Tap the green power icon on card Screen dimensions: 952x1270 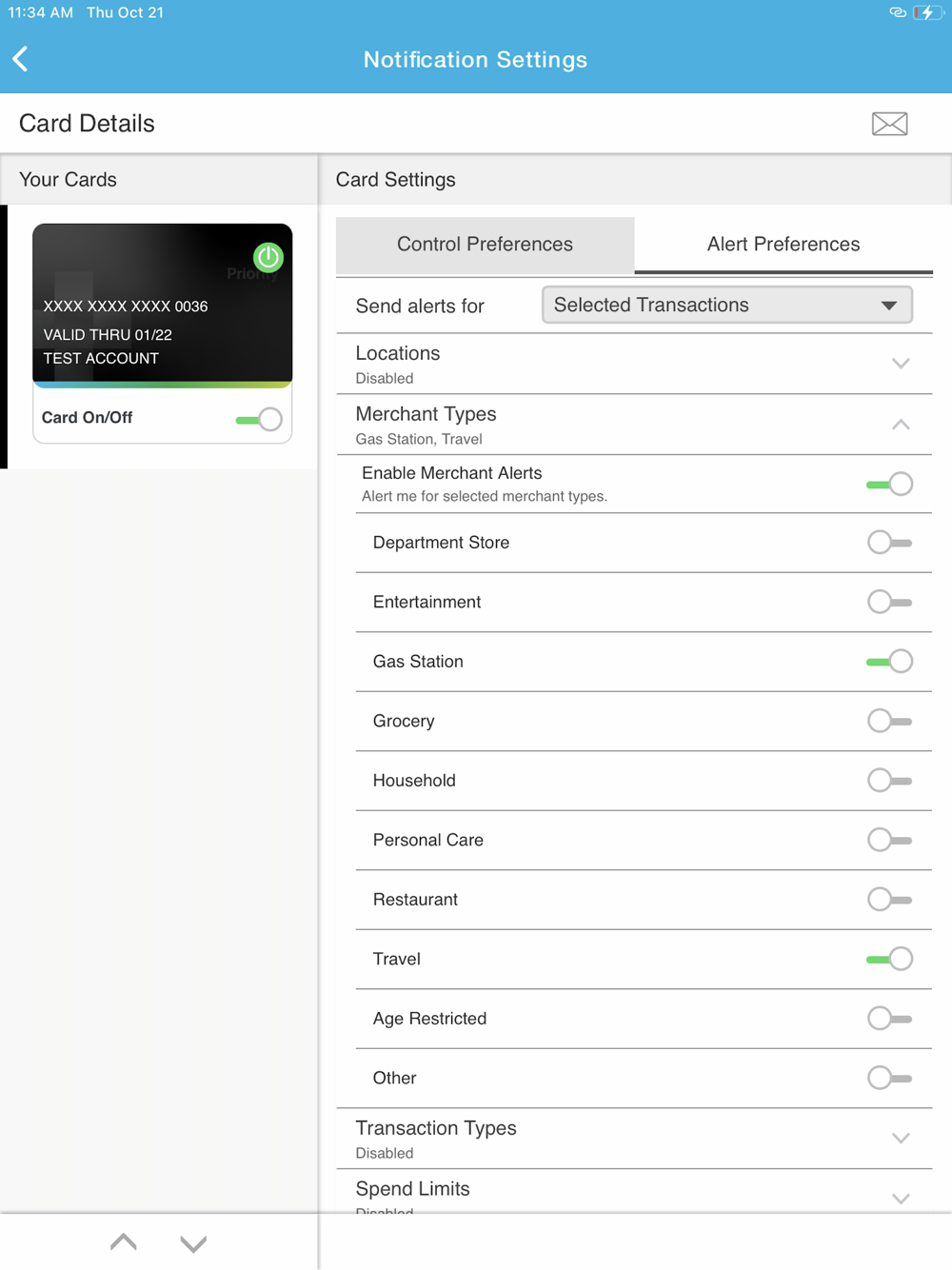point(268,257)
